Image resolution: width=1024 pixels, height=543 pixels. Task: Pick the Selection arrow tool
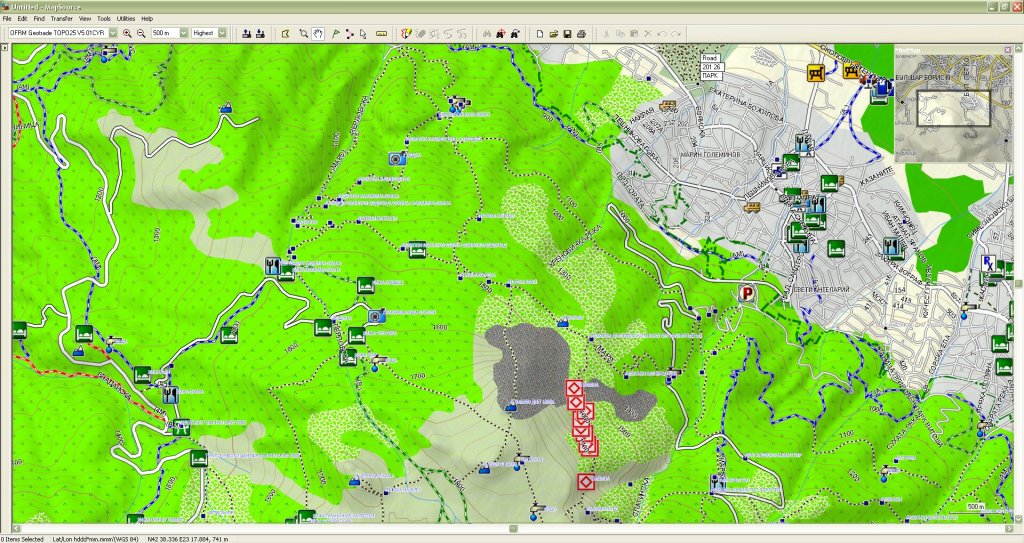point(364,33)
